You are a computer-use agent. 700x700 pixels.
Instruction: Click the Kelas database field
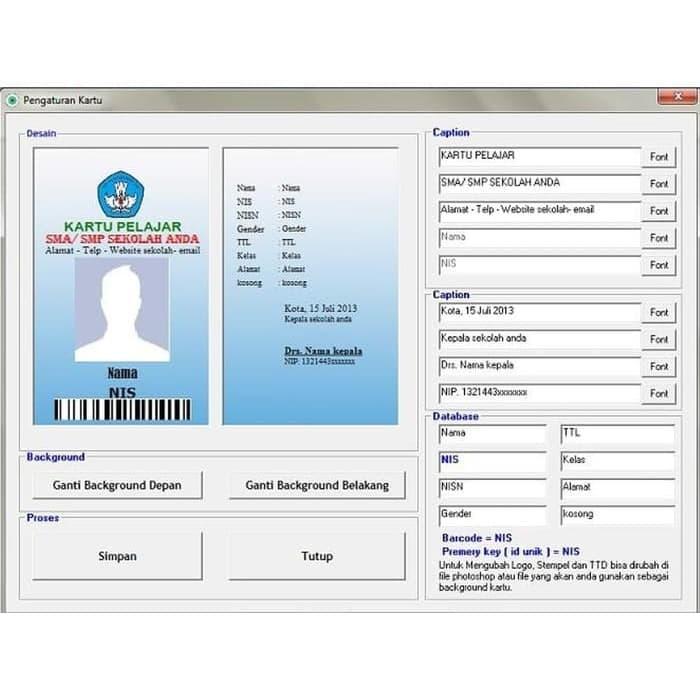[x=616, y=461]
